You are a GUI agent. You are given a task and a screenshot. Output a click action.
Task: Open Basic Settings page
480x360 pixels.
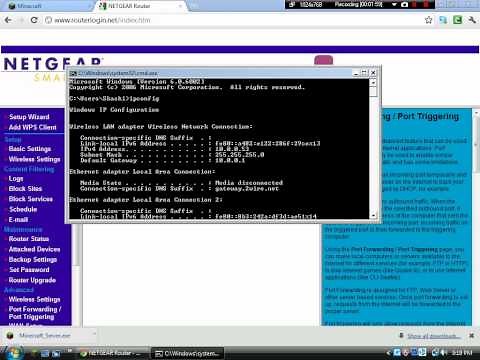(x=30, y=149)
